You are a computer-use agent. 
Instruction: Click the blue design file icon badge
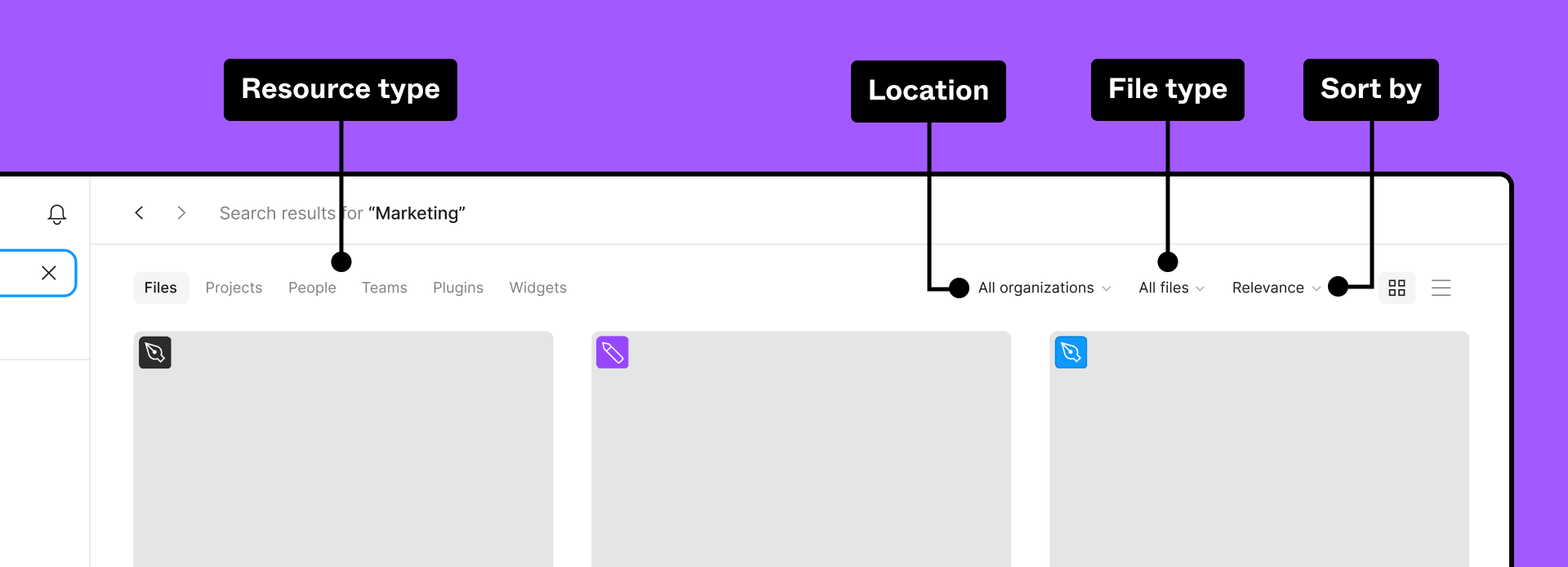coord(1071,353)
